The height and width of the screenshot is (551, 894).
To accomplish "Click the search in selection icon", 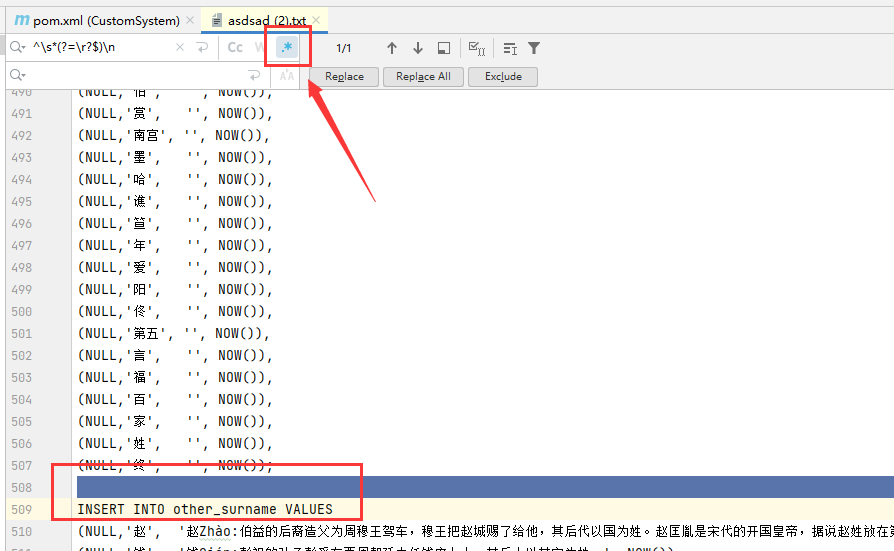I will click(444, 48).
